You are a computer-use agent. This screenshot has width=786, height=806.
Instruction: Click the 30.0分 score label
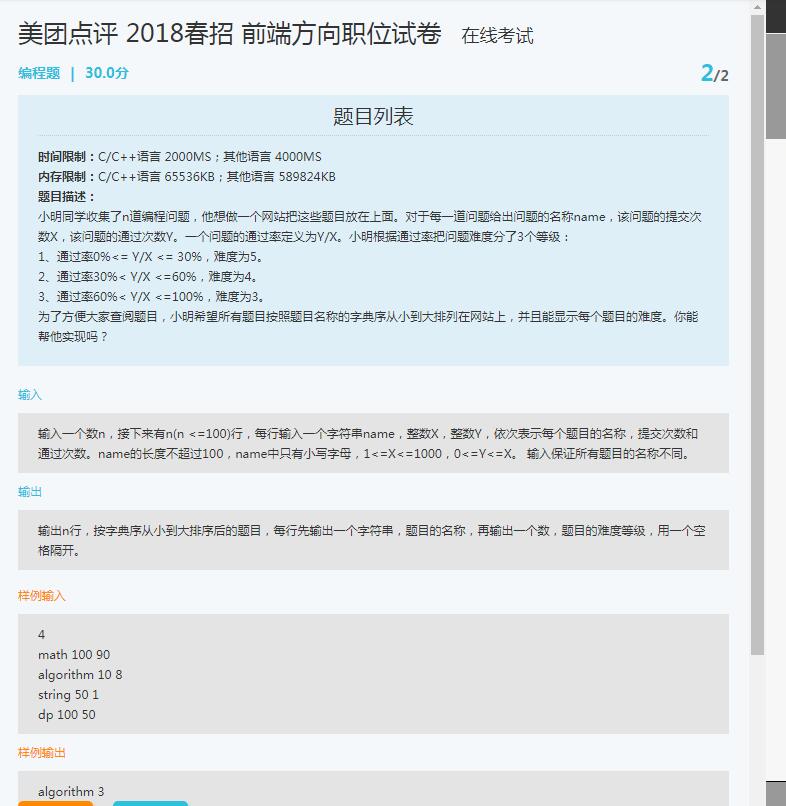pos(107,73)
